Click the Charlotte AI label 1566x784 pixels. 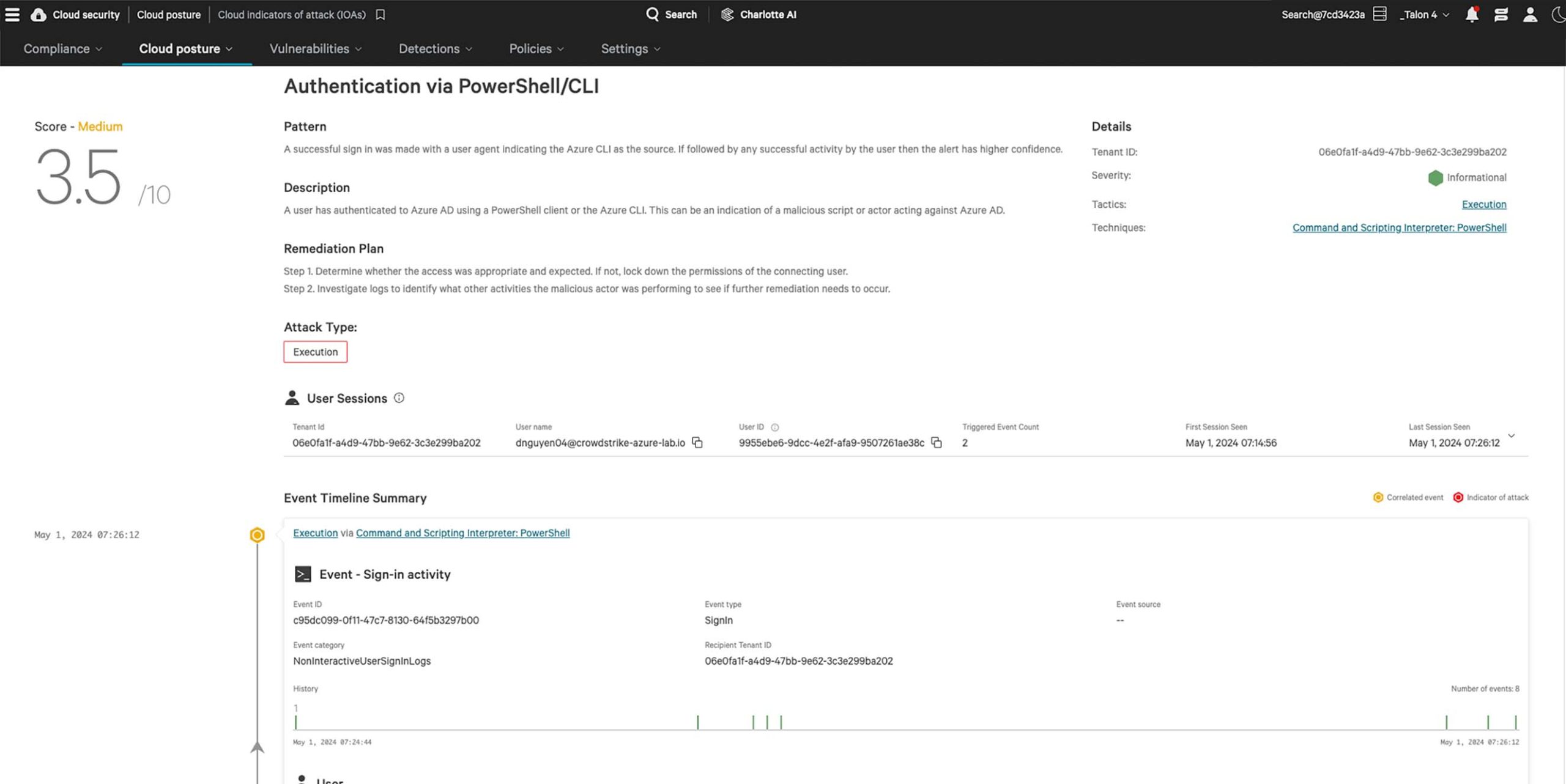(768, 15)
